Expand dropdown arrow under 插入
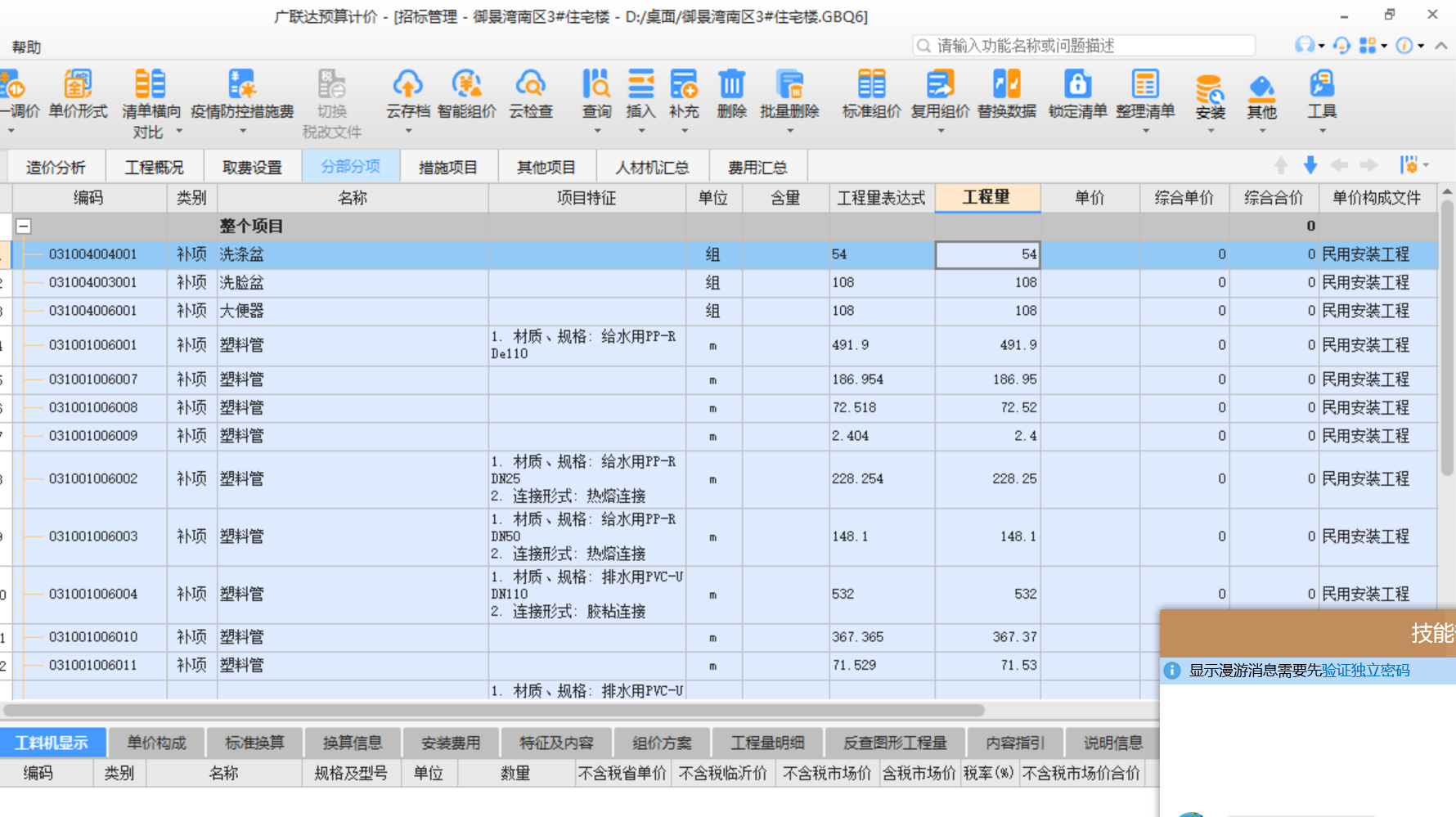Screen dimensions: 1456x817 tap(641, 131)
